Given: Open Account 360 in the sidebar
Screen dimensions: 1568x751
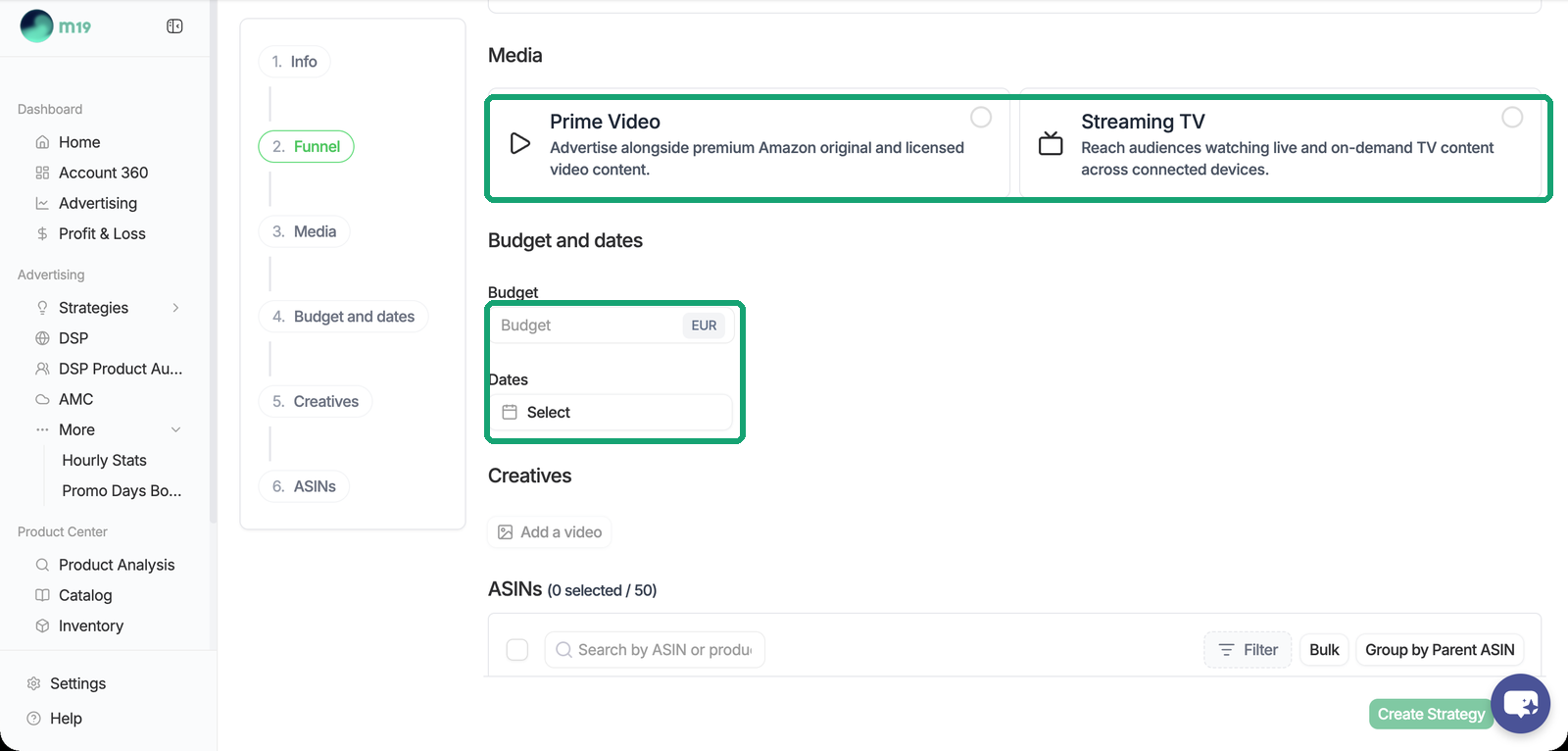Looking at the screenshot, I should 103,173.
